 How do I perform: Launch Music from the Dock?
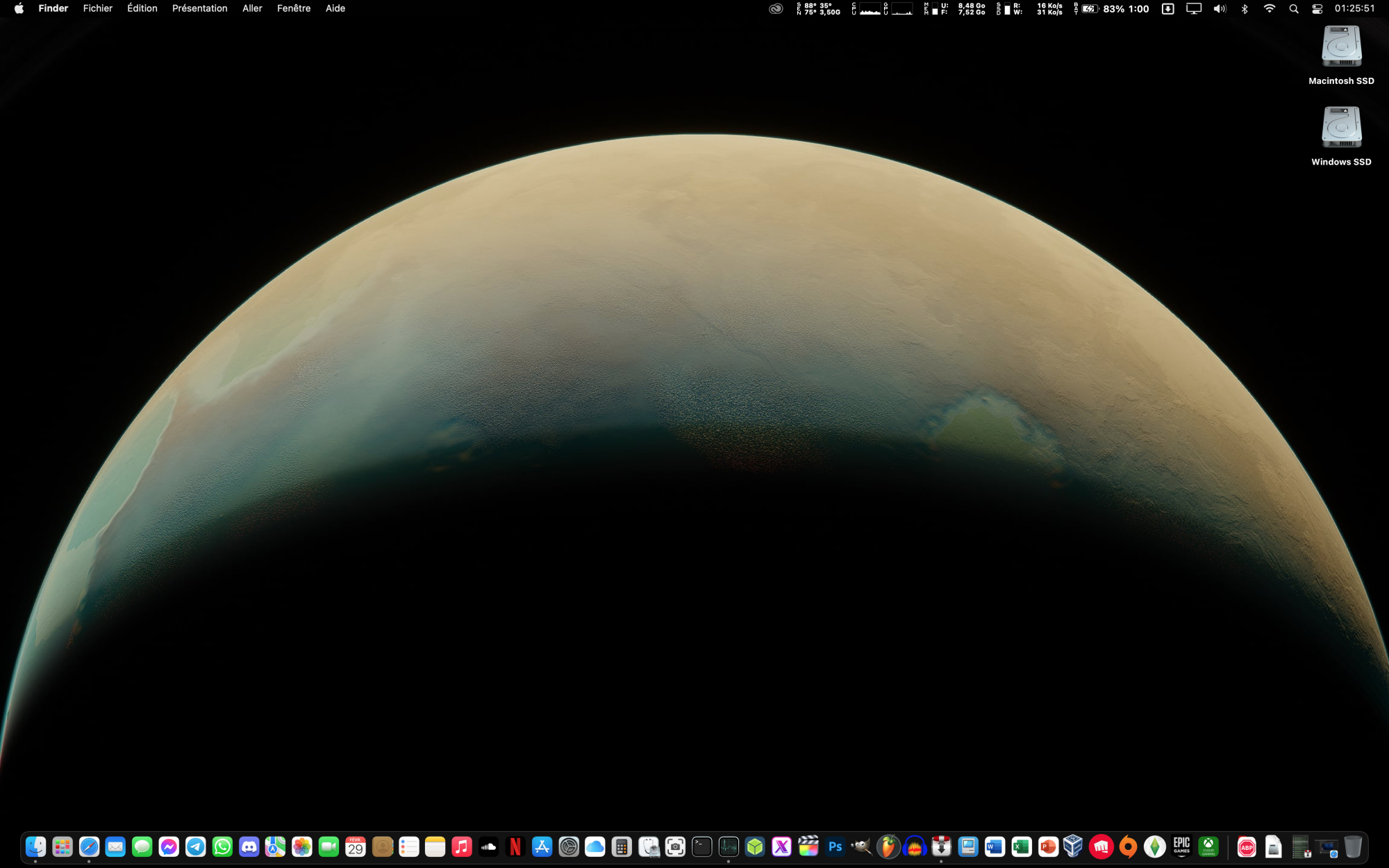point(462,846)
